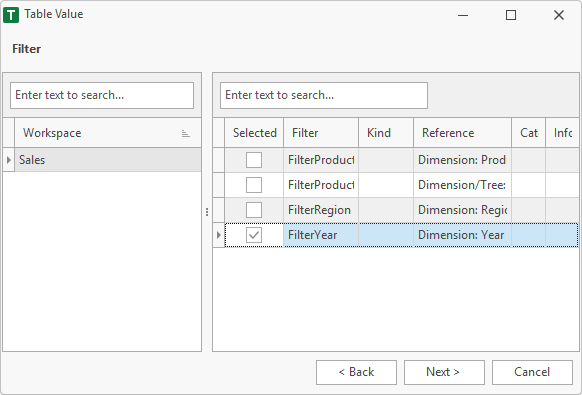Viewport: 582px width, 395px height.
Task: Click the Cat column header
Action: [x=529, y=133]
